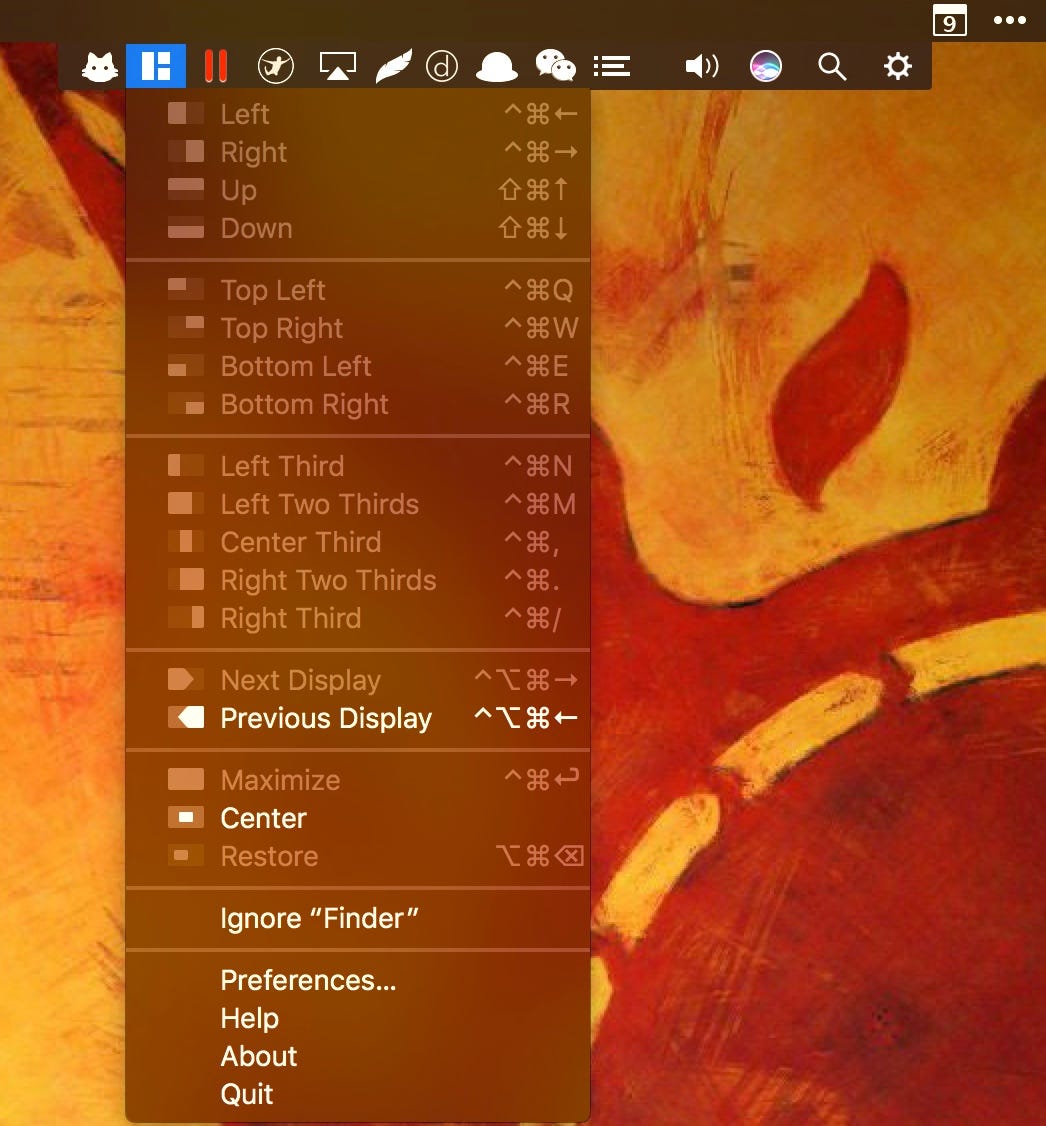Screen dimensions: 1046x1126
Task: Select the Right half menu item
Action: [358, 152]
